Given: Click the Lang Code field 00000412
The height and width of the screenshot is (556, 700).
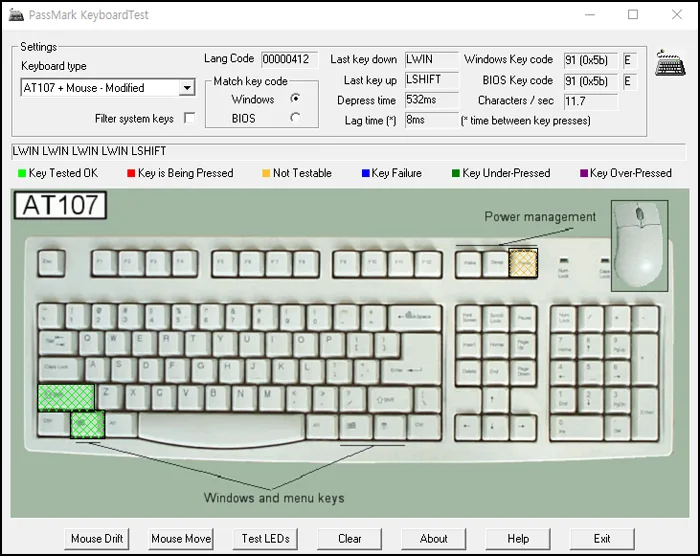Looking at the screenshot, I should pyautogui.click(x=289, y=59).
